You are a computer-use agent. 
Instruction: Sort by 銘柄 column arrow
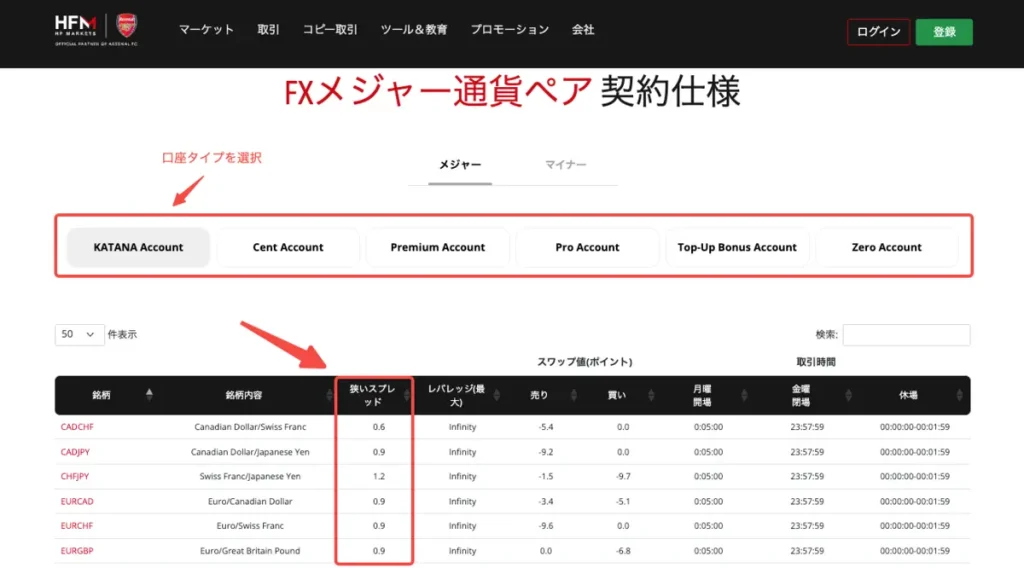click(149, 394)
